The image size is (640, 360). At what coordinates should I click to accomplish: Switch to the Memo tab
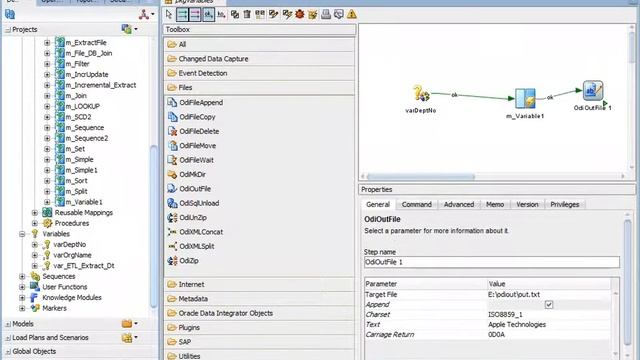tap(495, 204)
